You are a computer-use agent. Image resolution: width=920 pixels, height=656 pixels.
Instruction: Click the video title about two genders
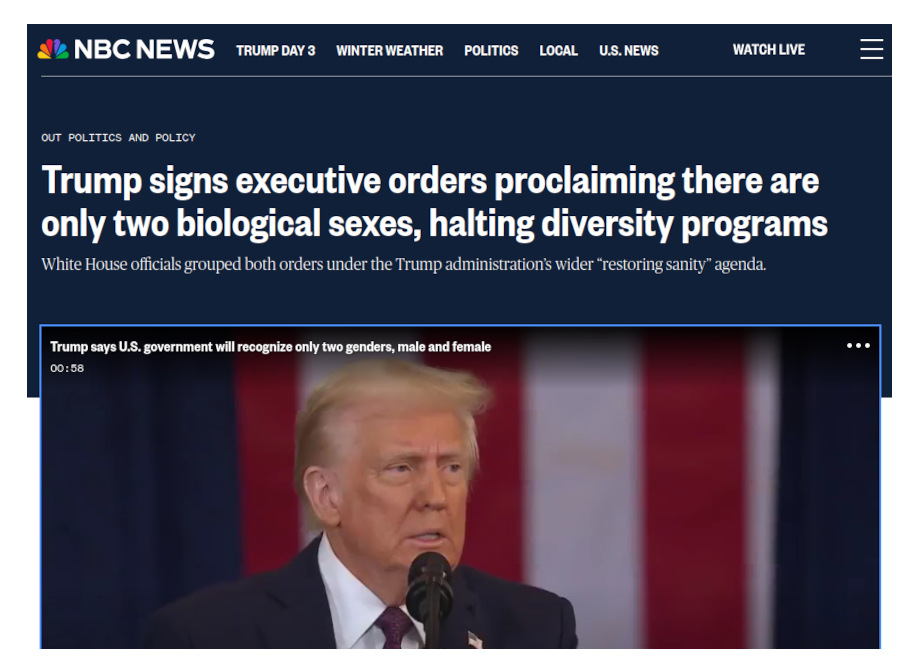[x=270, y=347]
